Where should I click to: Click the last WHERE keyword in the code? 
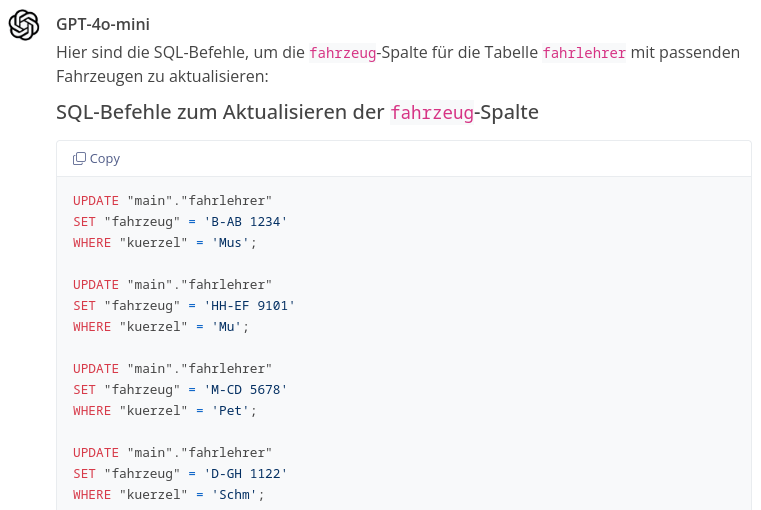[x=92, y=494]
